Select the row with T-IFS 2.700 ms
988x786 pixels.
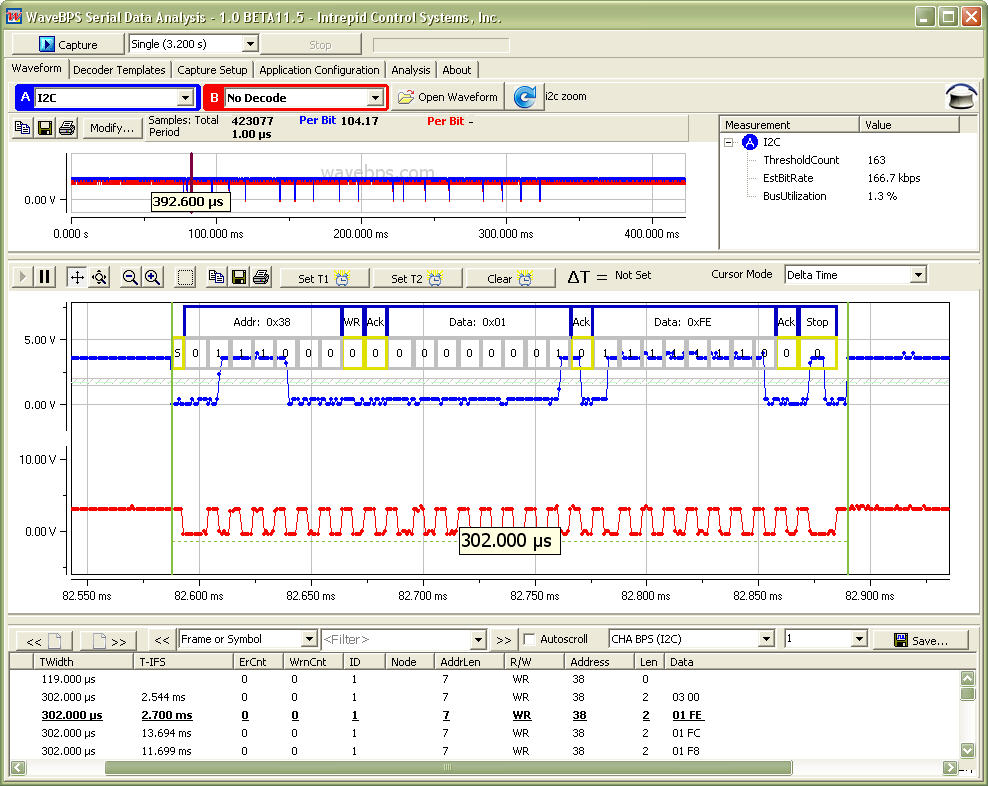484,715
